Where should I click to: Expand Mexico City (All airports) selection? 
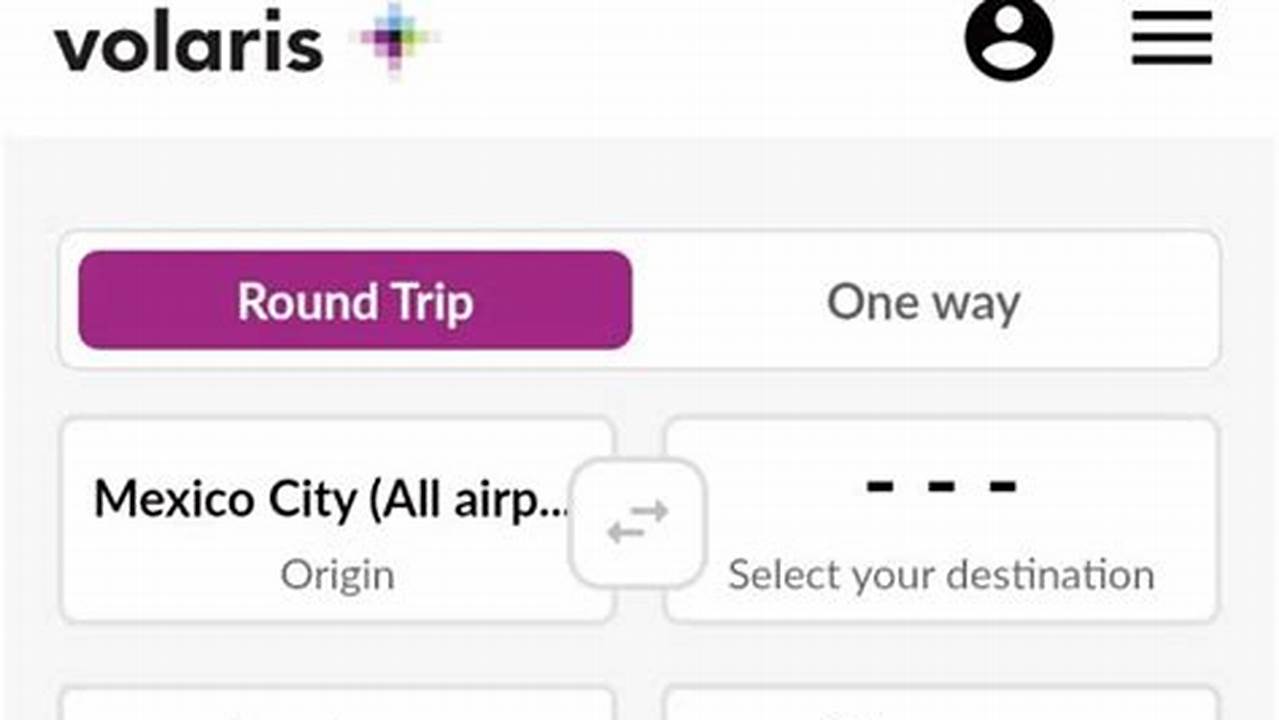tap(330, 498)
